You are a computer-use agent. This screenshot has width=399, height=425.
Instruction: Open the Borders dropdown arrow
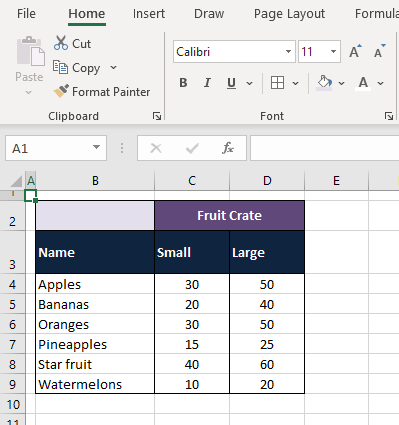pos(295,83)
